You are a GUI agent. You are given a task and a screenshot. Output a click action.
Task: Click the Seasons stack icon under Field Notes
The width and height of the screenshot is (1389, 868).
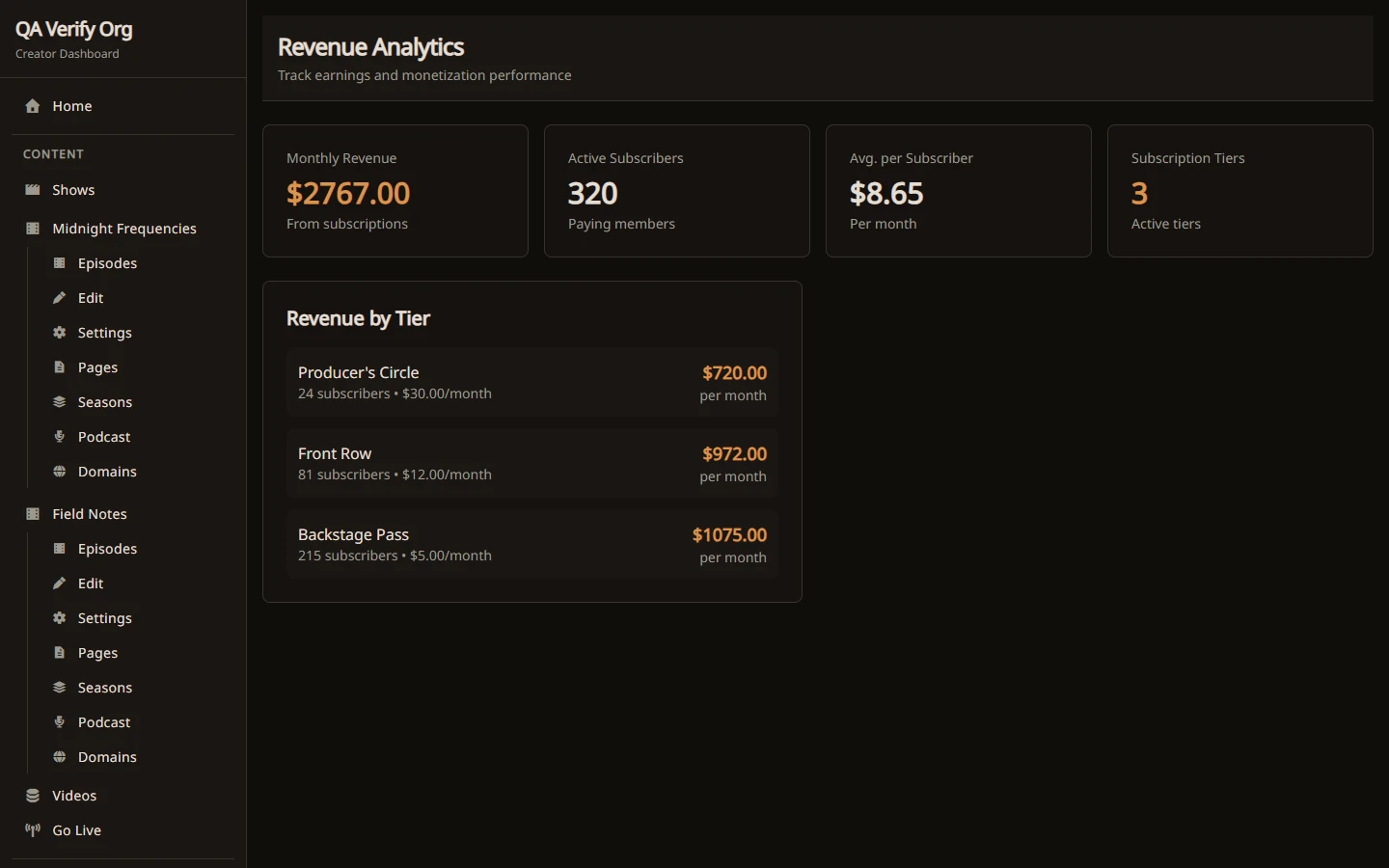(59, 688)
